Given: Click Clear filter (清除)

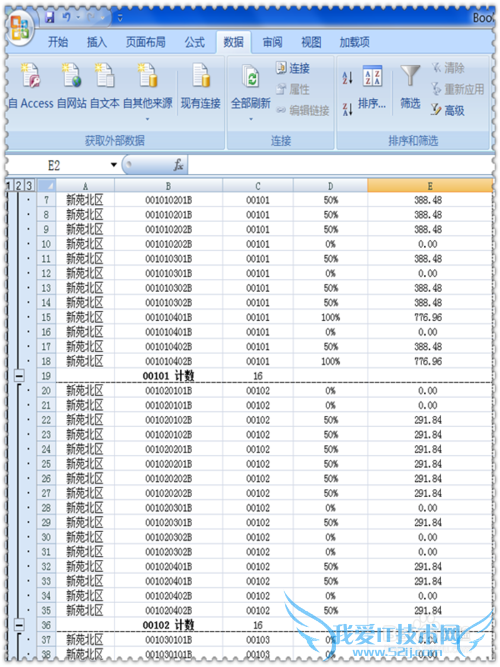Looking at the screenshot, I should coord(448,68).
